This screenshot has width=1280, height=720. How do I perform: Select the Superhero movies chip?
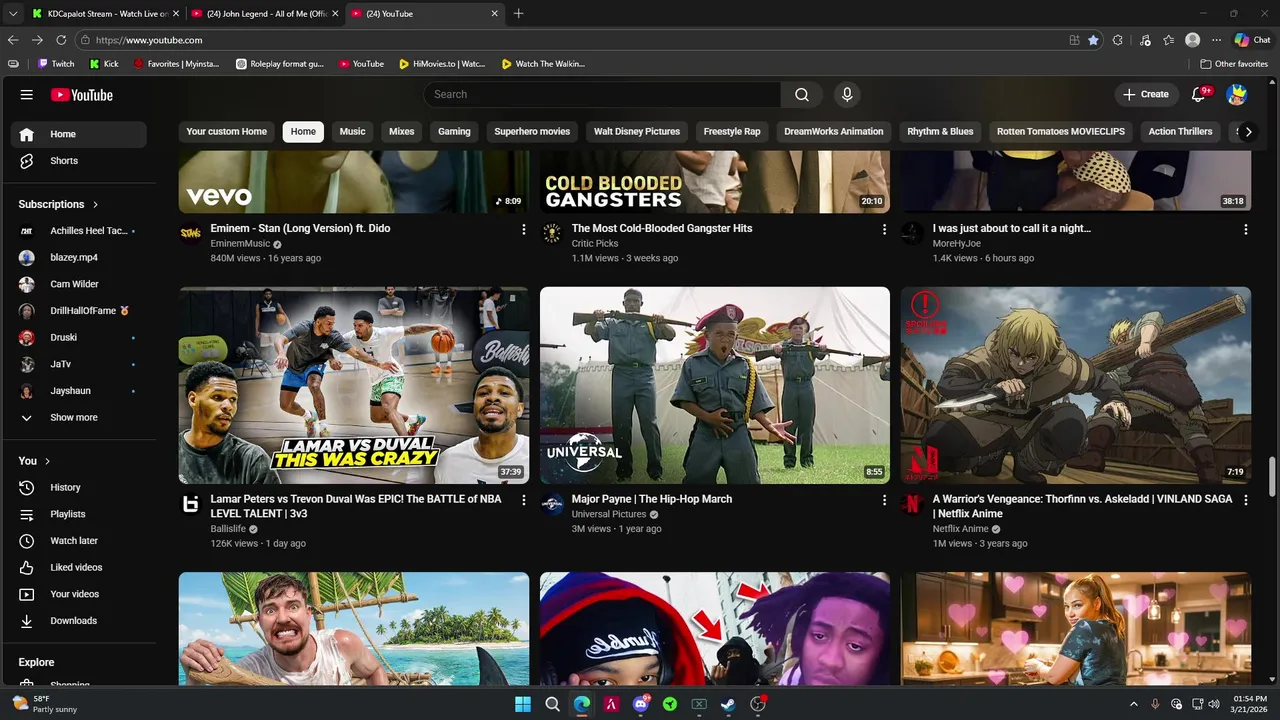click(532, 132)
